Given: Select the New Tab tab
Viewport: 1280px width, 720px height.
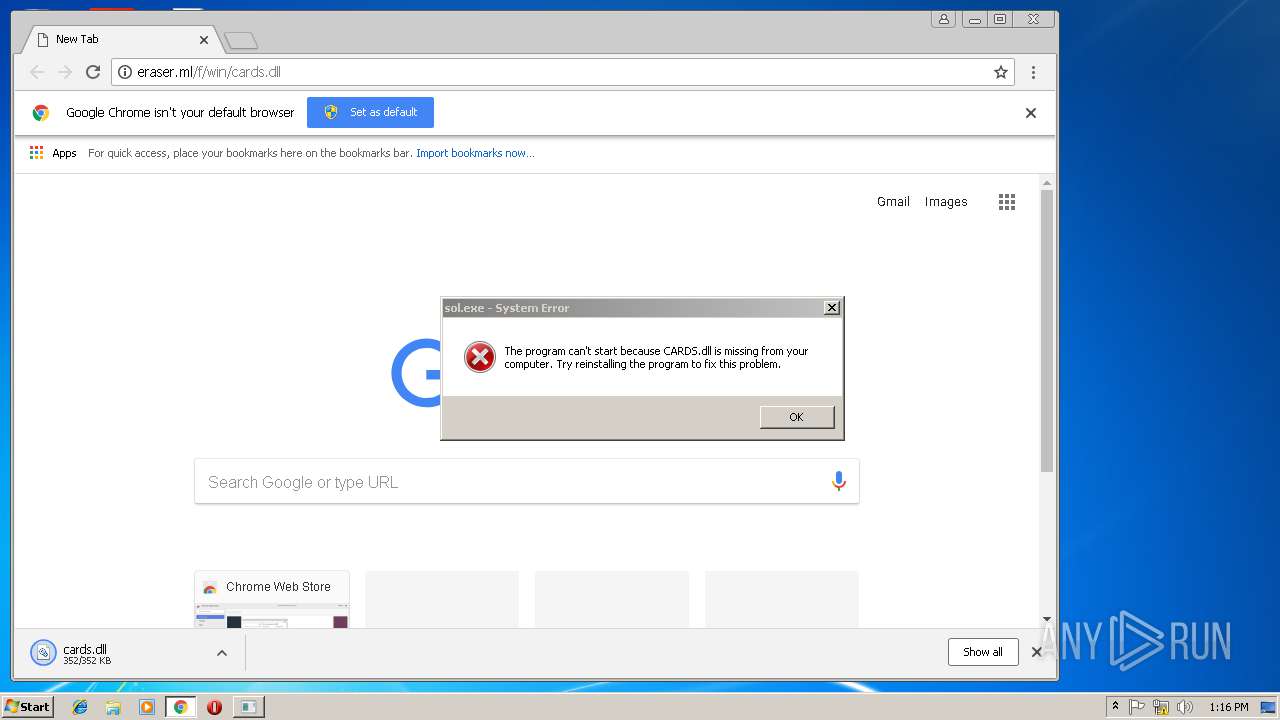Looking at the screenshot, I should coord(120,39).
